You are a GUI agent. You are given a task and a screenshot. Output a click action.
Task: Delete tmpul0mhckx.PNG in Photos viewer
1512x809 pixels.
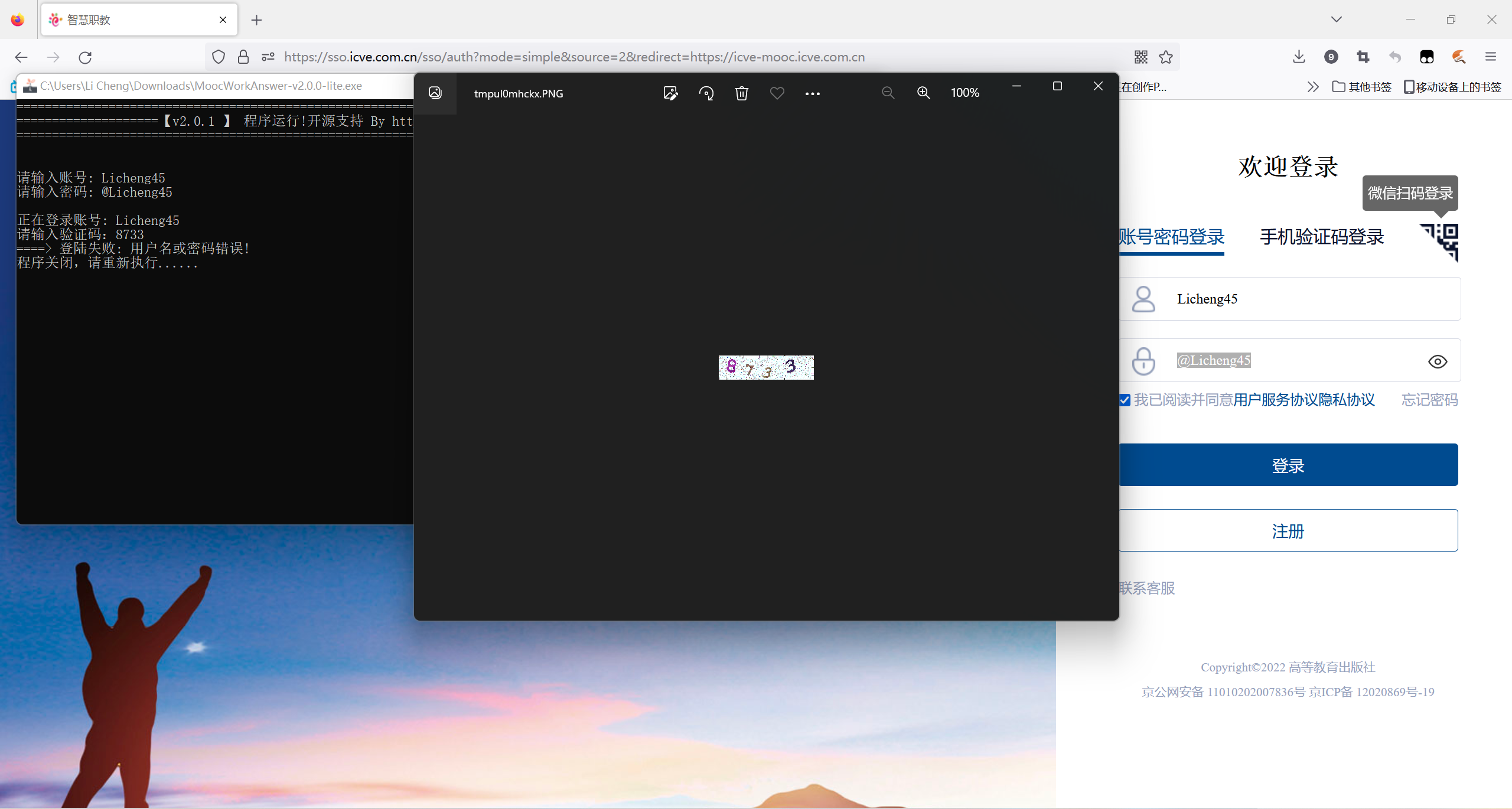click(x=741, y=93)
